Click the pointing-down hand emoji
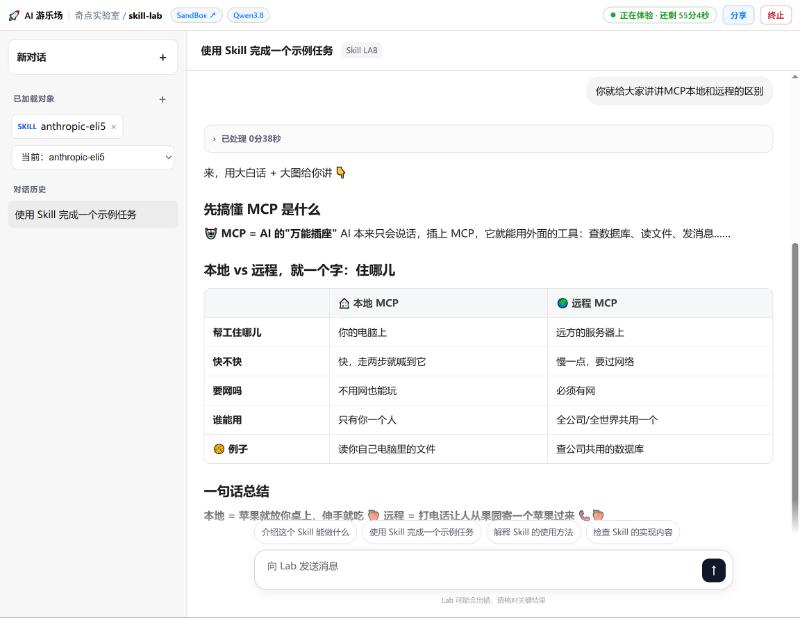 (341, 173)
